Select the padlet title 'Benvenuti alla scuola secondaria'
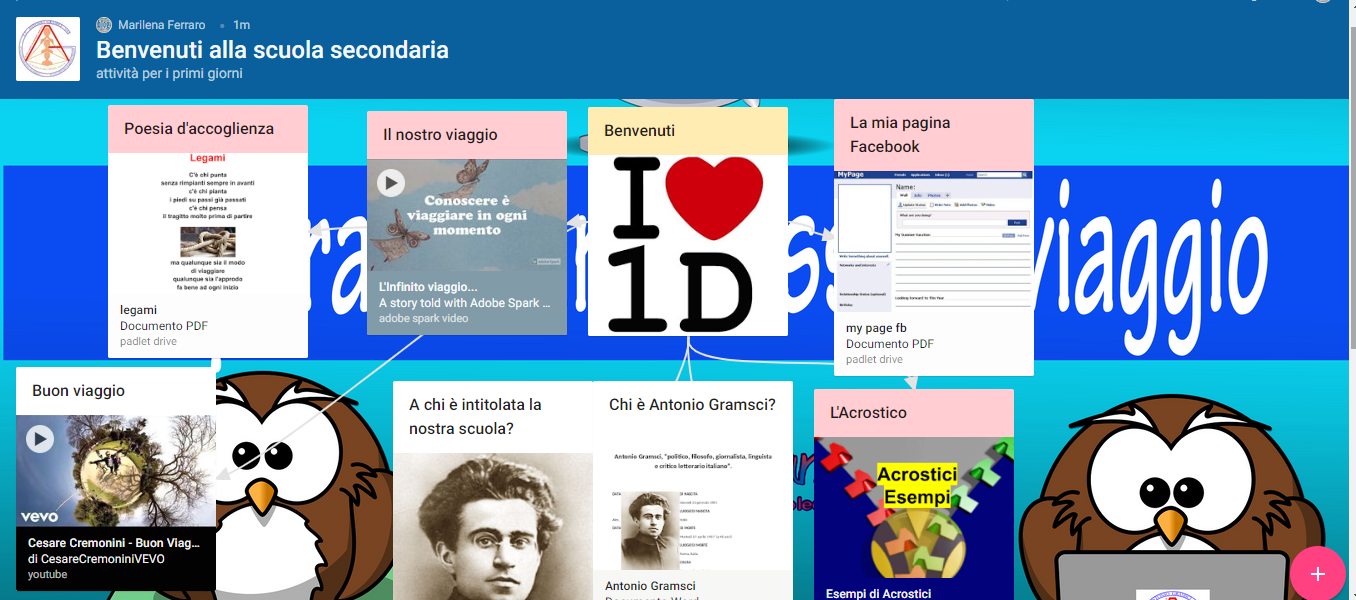Viewport: 1356px width, 600px height. [x=272, y=50]
